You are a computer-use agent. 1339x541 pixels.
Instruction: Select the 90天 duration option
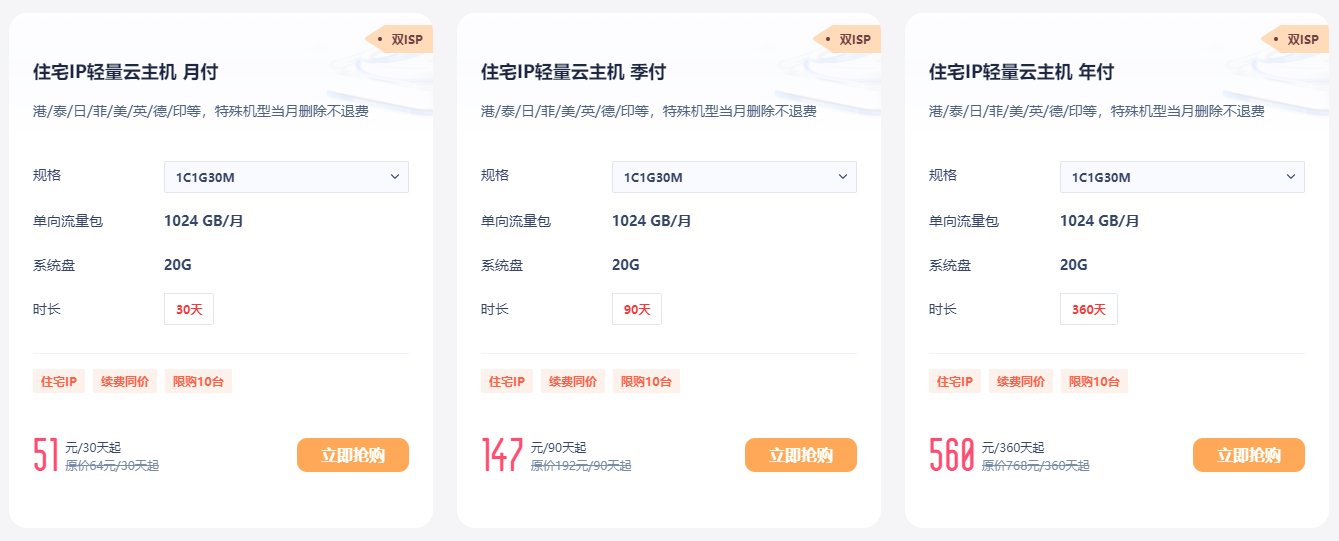point(637,310)
